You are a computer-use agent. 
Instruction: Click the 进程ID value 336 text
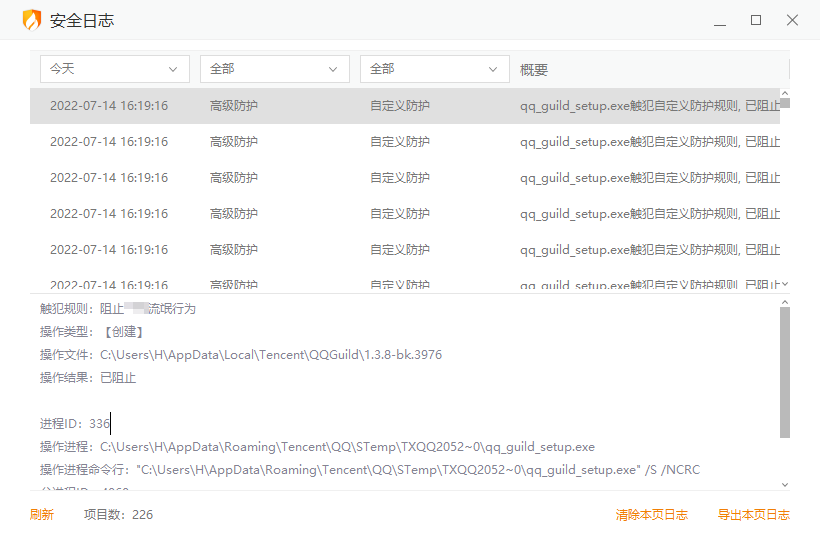click(99, 424)
